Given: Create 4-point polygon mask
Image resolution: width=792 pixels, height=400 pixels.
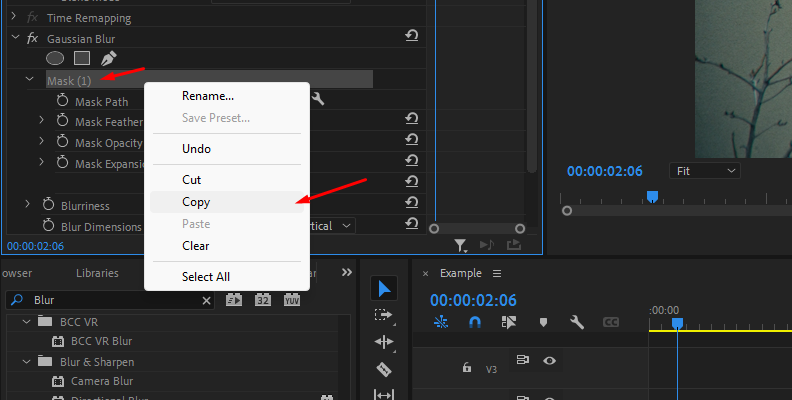Looking at the screenshot, I should 82,58.
